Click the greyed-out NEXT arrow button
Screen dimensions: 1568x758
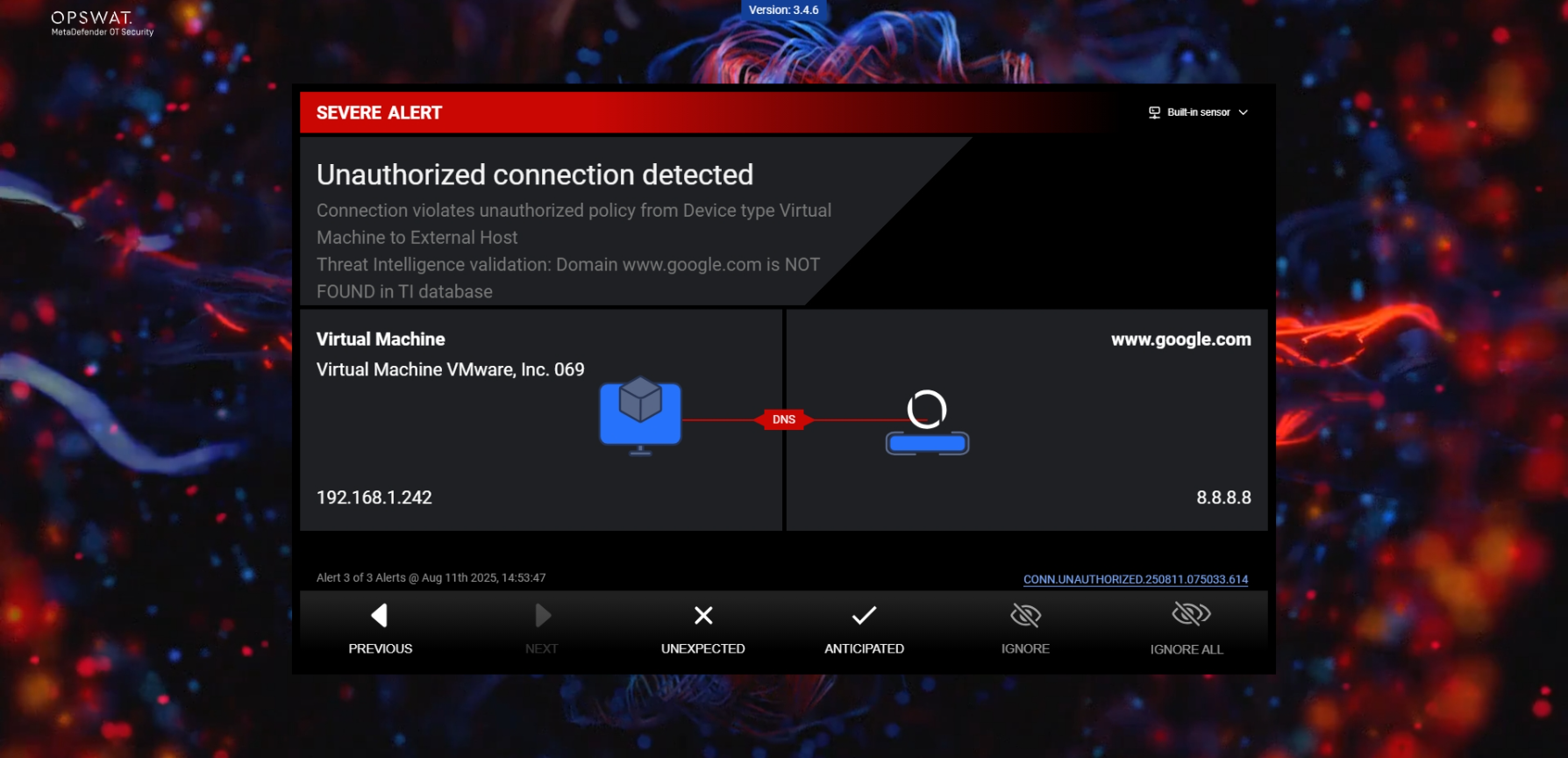click(x=541, y=630)
